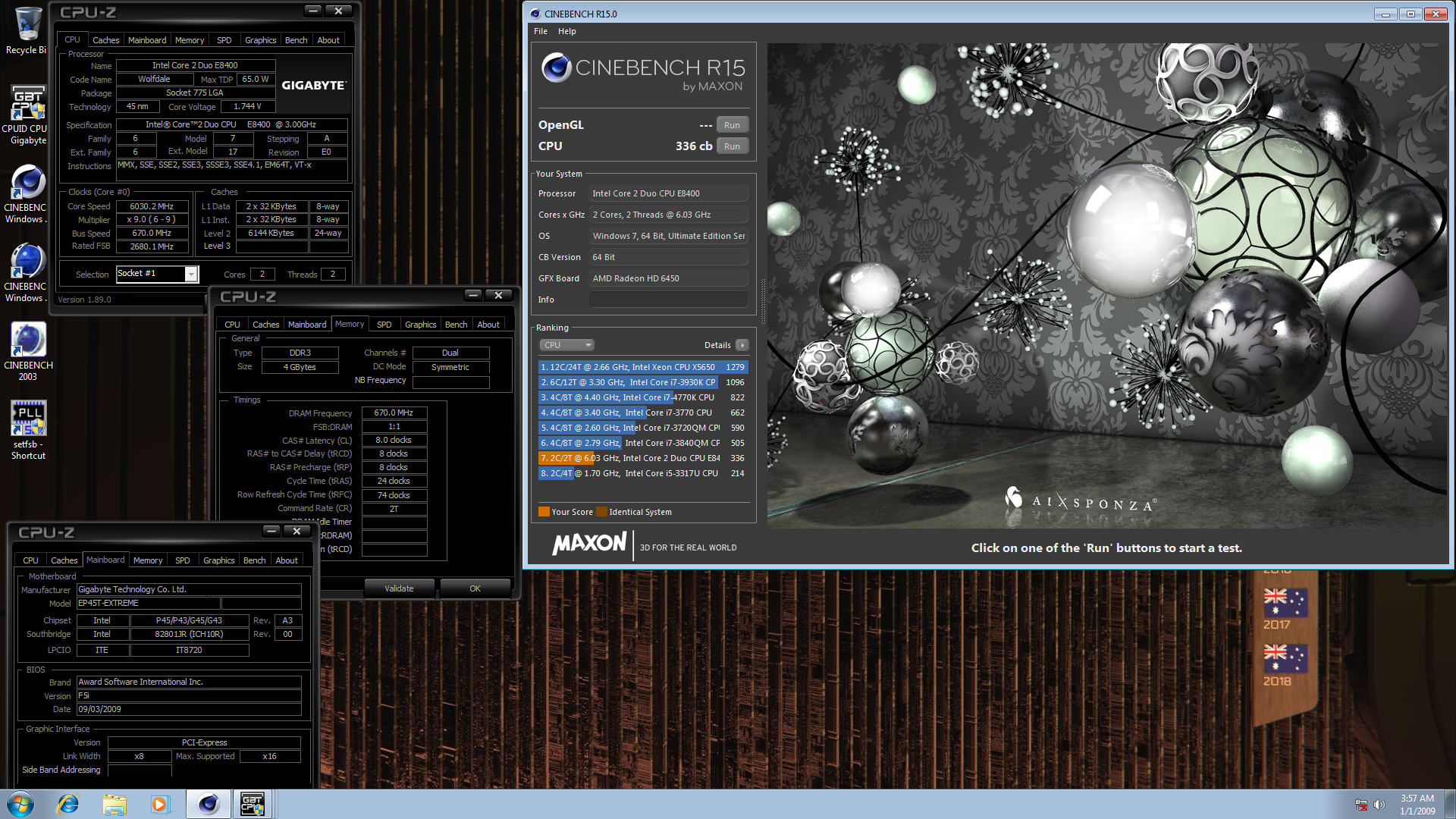
Task: Open Mainboard tab in top CPU-Z window
Action: tap(147, 40)
